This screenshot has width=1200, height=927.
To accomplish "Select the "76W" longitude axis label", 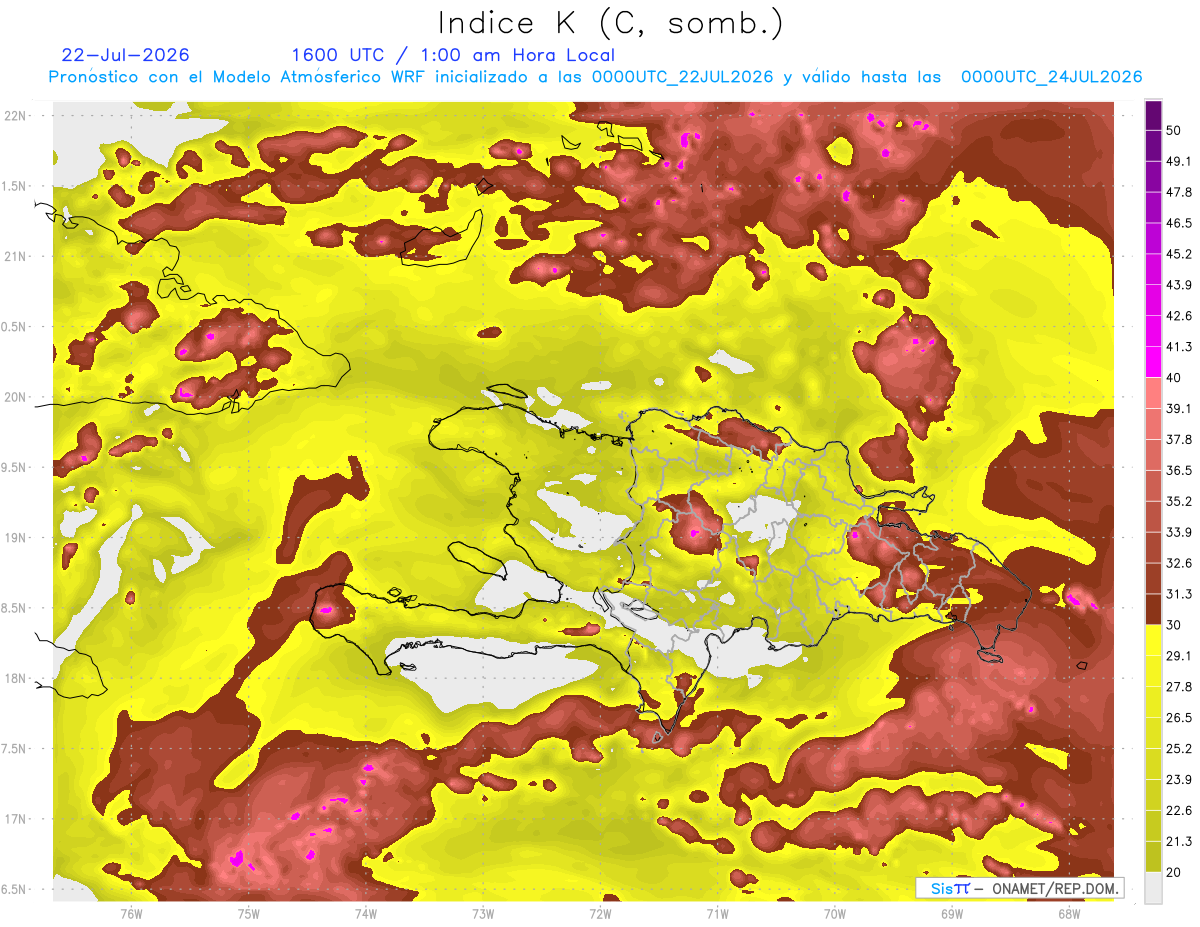I will (x=131, y=913).
